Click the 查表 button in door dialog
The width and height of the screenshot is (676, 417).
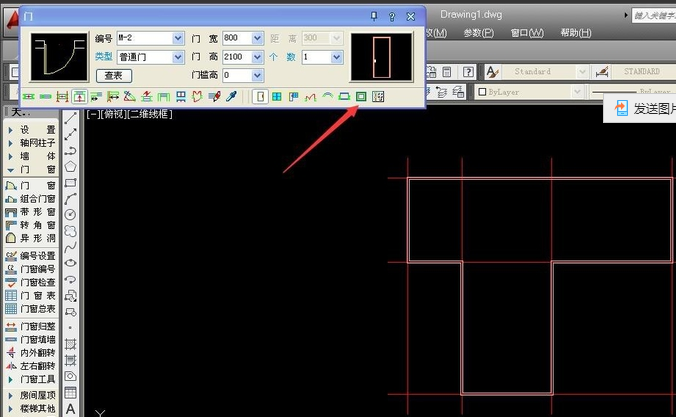[x=114, y=76]
